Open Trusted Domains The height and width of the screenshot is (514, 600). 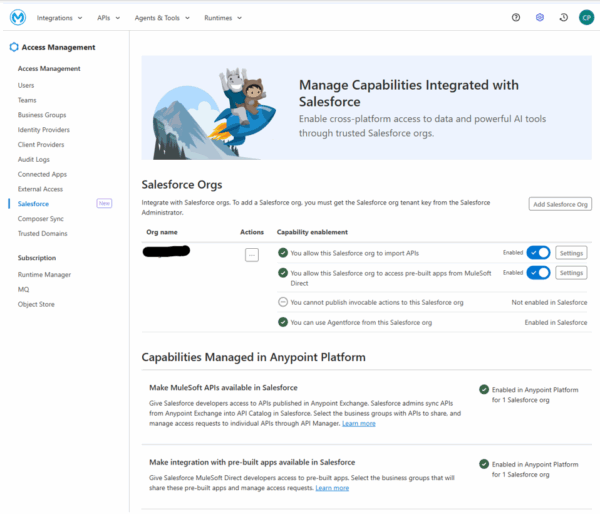click(42, 233)
